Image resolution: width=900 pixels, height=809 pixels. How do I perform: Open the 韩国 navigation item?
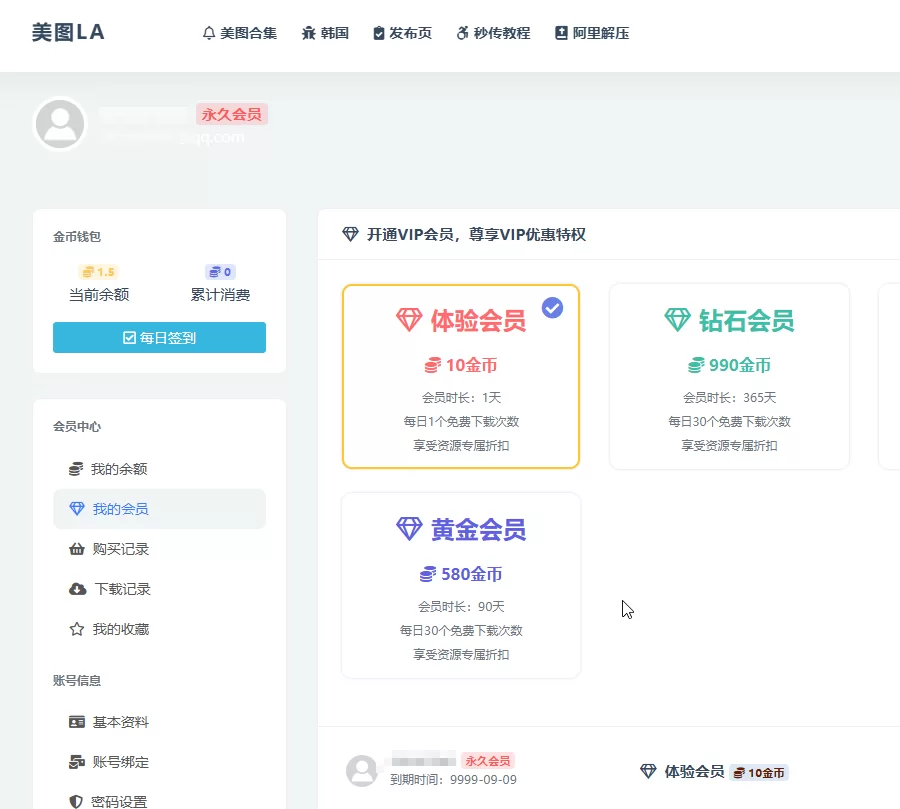tap(325, 33)
